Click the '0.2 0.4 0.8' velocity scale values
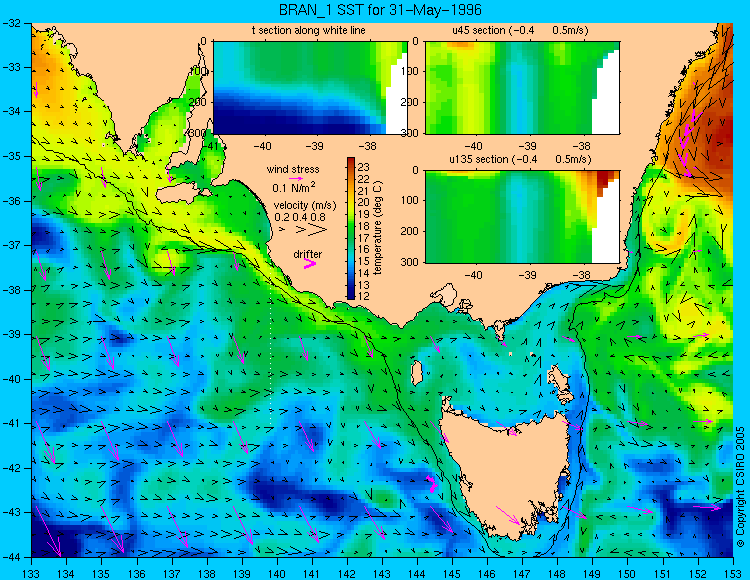The height and width of the screenshot is (580, 750). (x=299, y=217)
